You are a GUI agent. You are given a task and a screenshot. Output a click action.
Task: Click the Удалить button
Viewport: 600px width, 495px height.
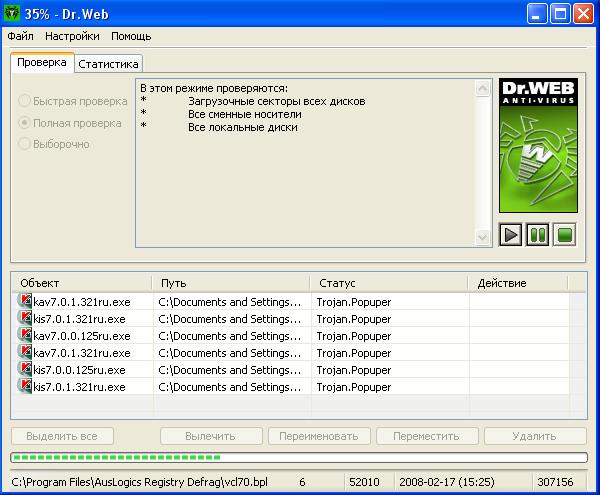[535, 436]
